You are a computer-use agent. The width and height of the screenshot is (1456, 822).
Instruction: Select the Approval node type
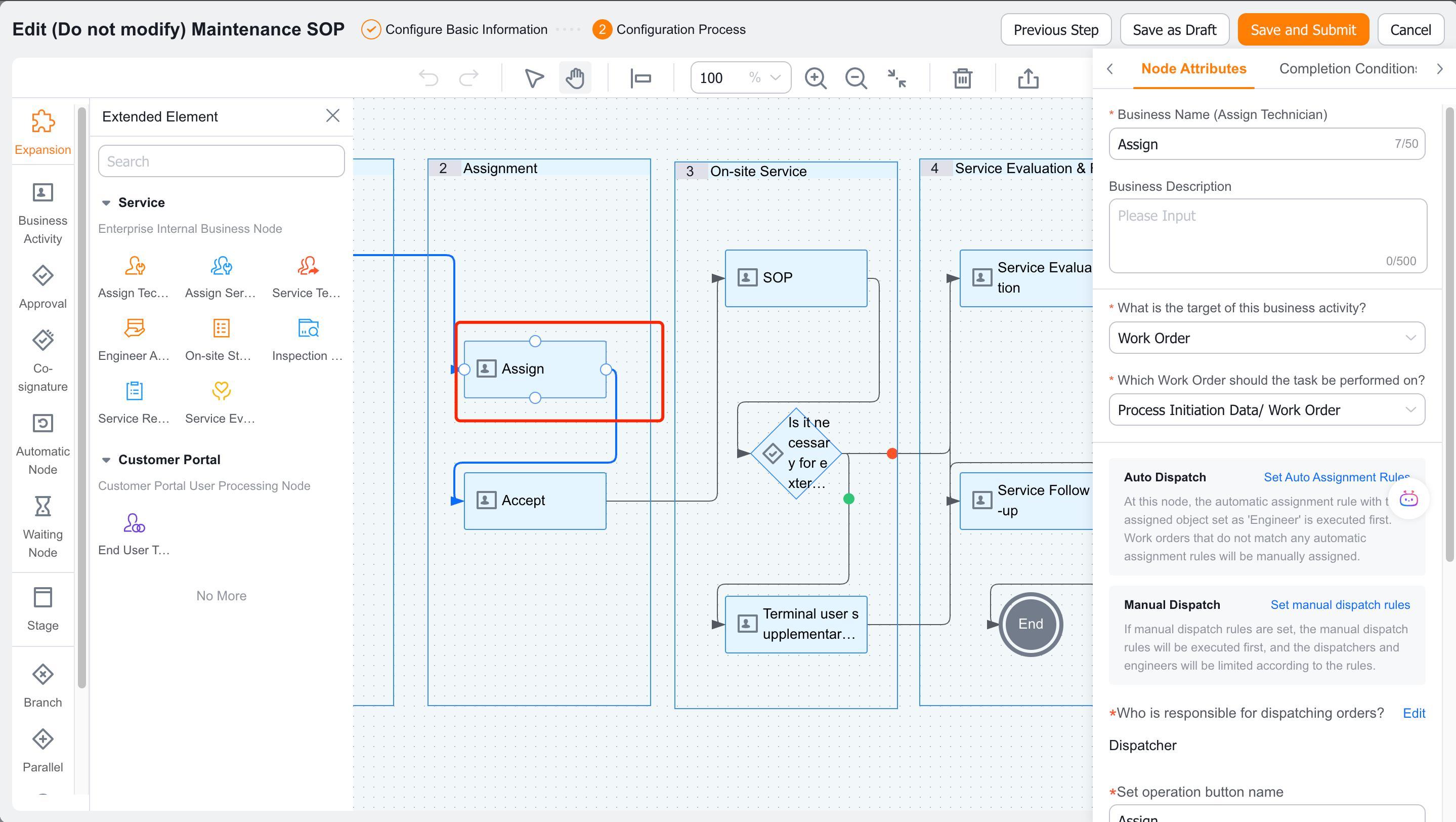point(43,287)
